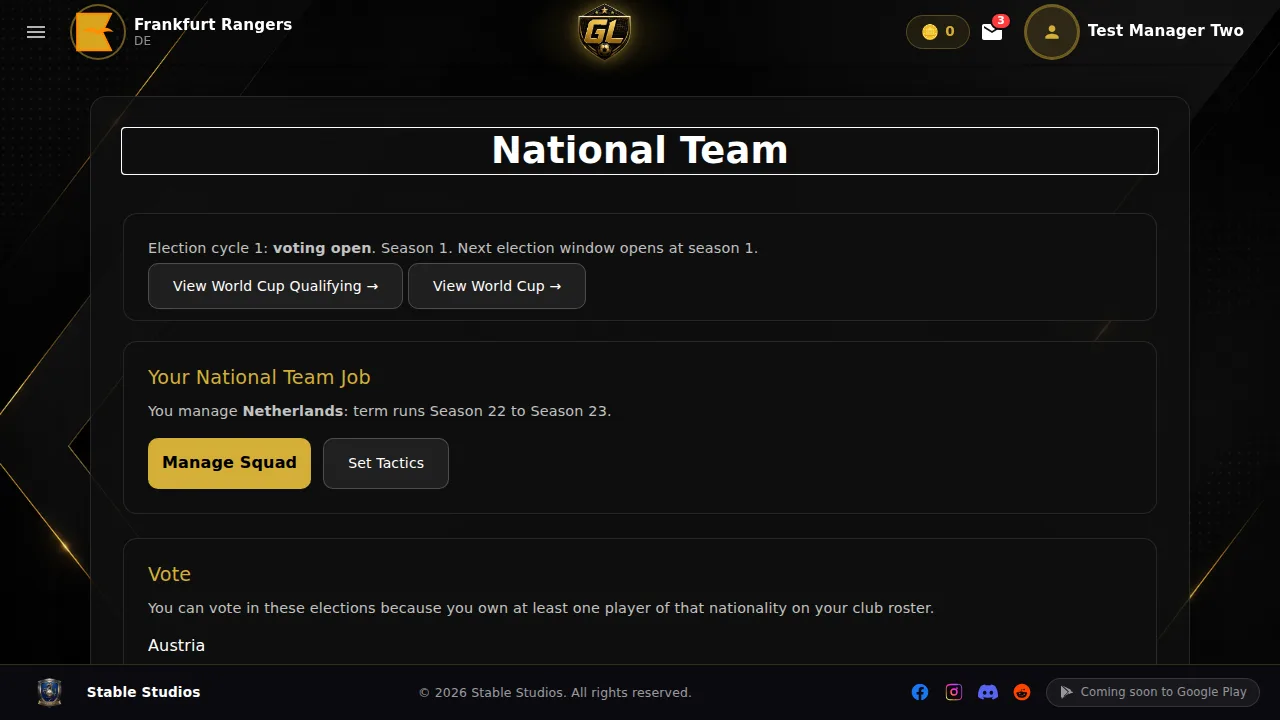1280x720 pixels.
Task: Open the Facebook page link
Action: click(x=920, y=692)
